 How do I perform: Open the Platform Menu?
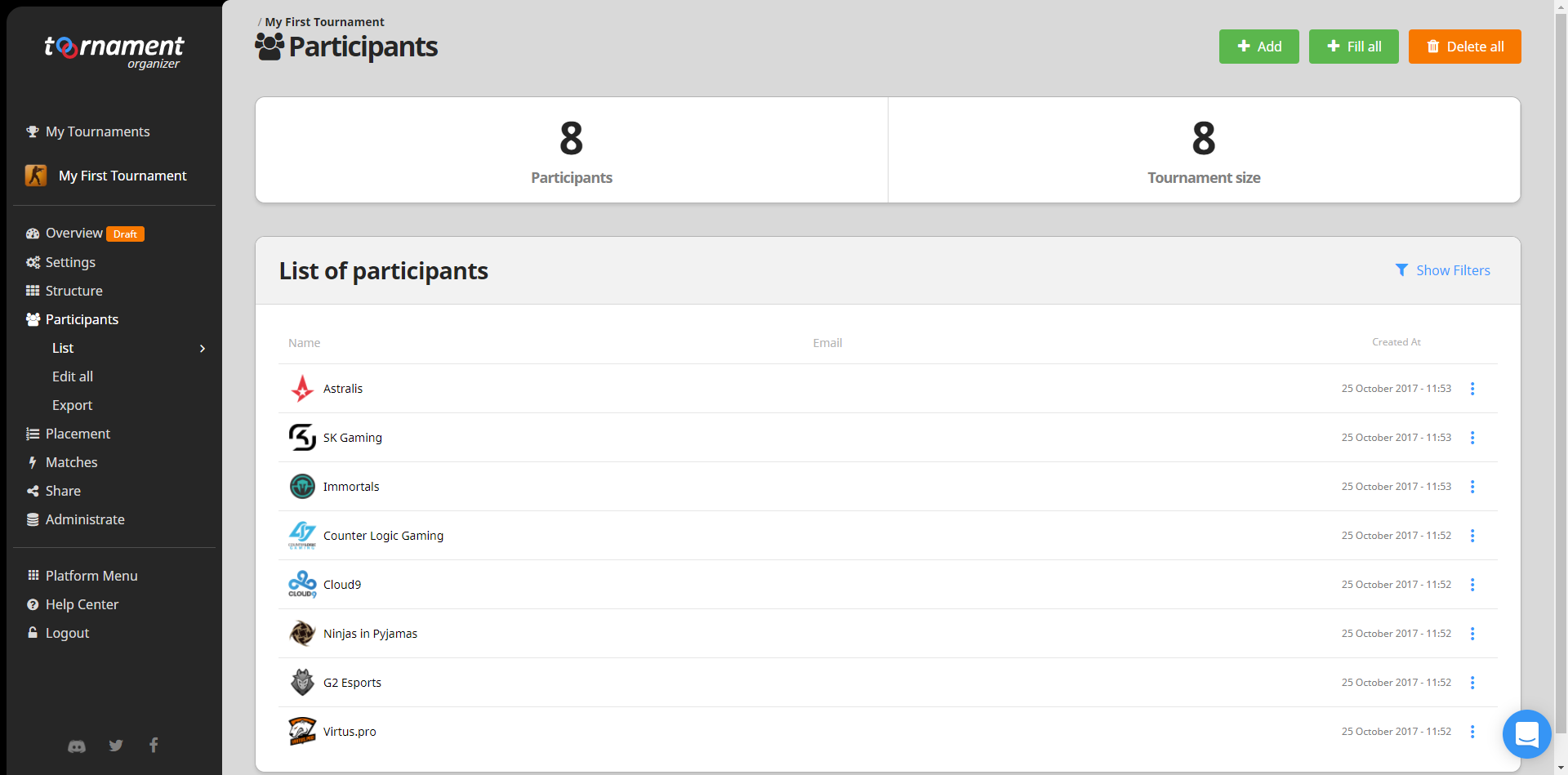click(x=91, y=576)
